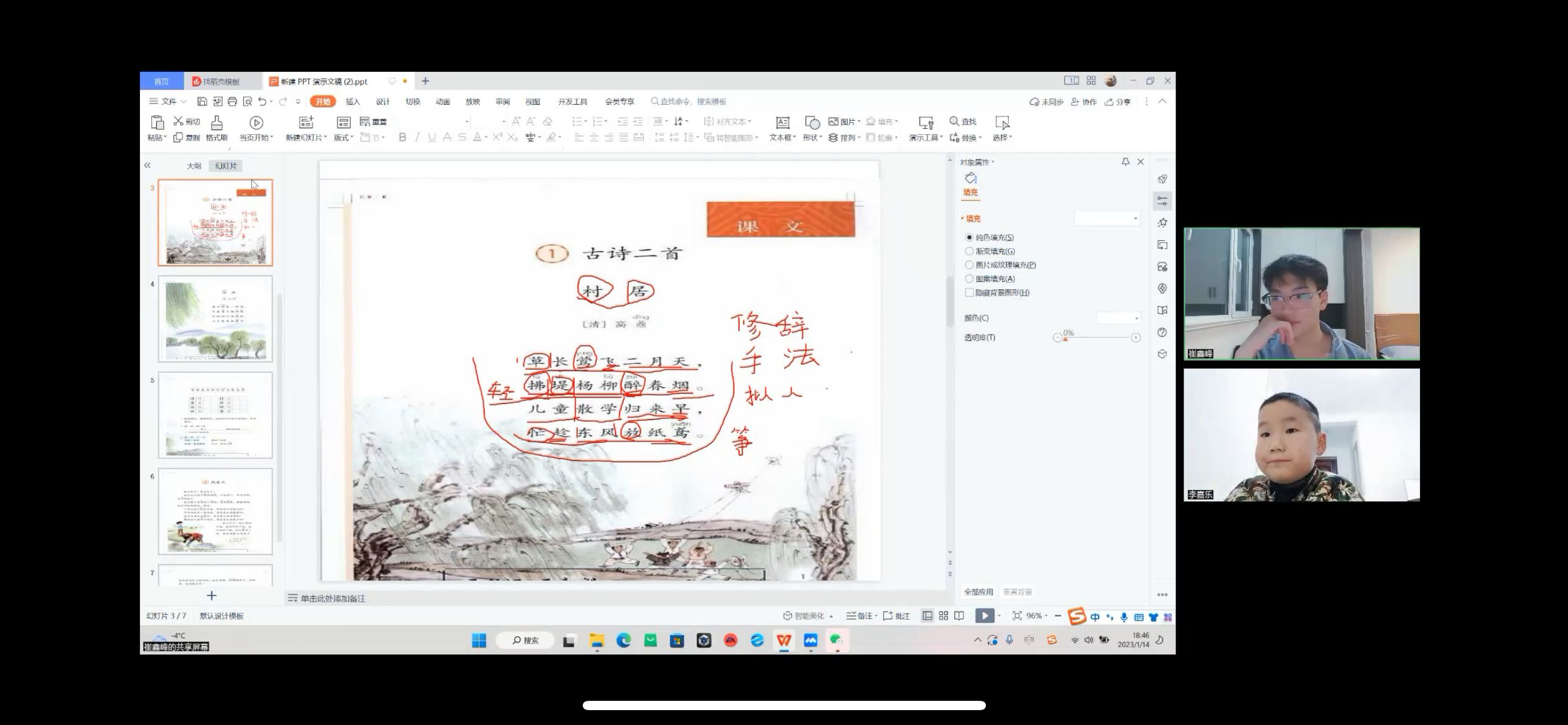
Task: Open the Layout (版式) dropdown
Action: [344, 138]
